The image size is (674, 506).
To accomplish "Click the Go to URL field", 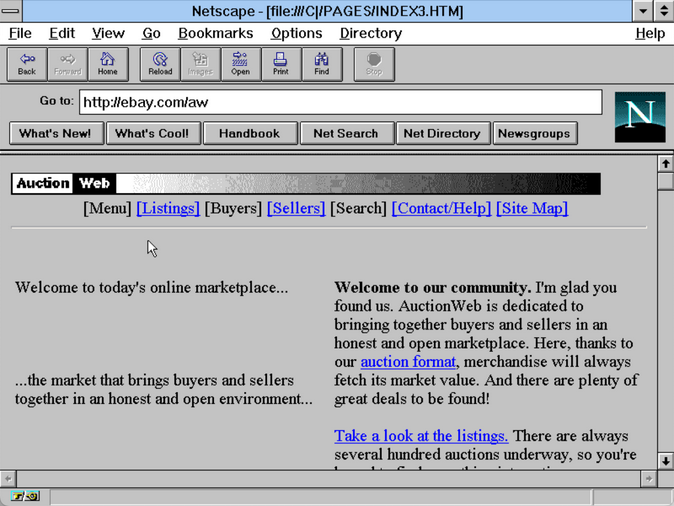I will (x=340, y=102).
